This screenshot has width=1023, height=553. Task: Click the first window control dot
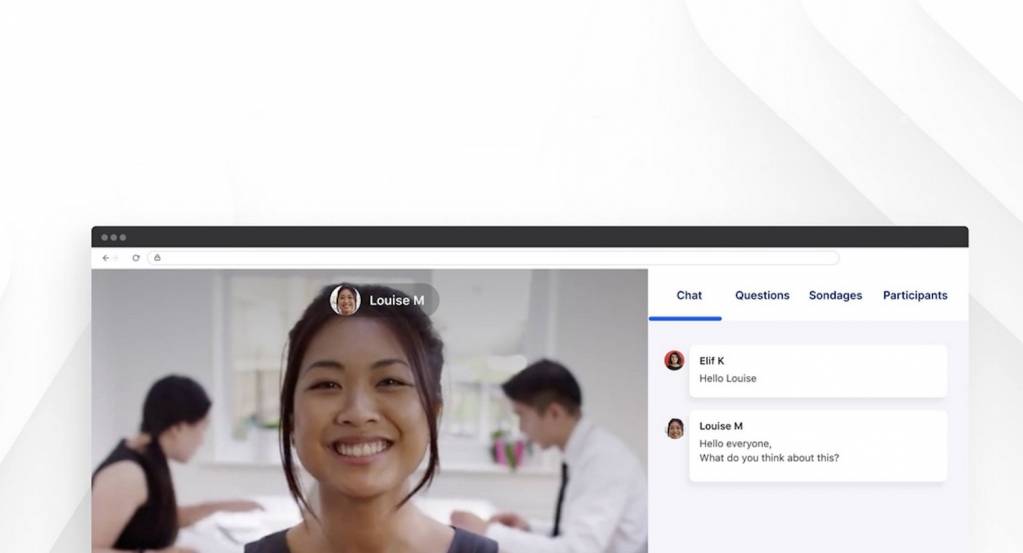[x=104, y=237]
